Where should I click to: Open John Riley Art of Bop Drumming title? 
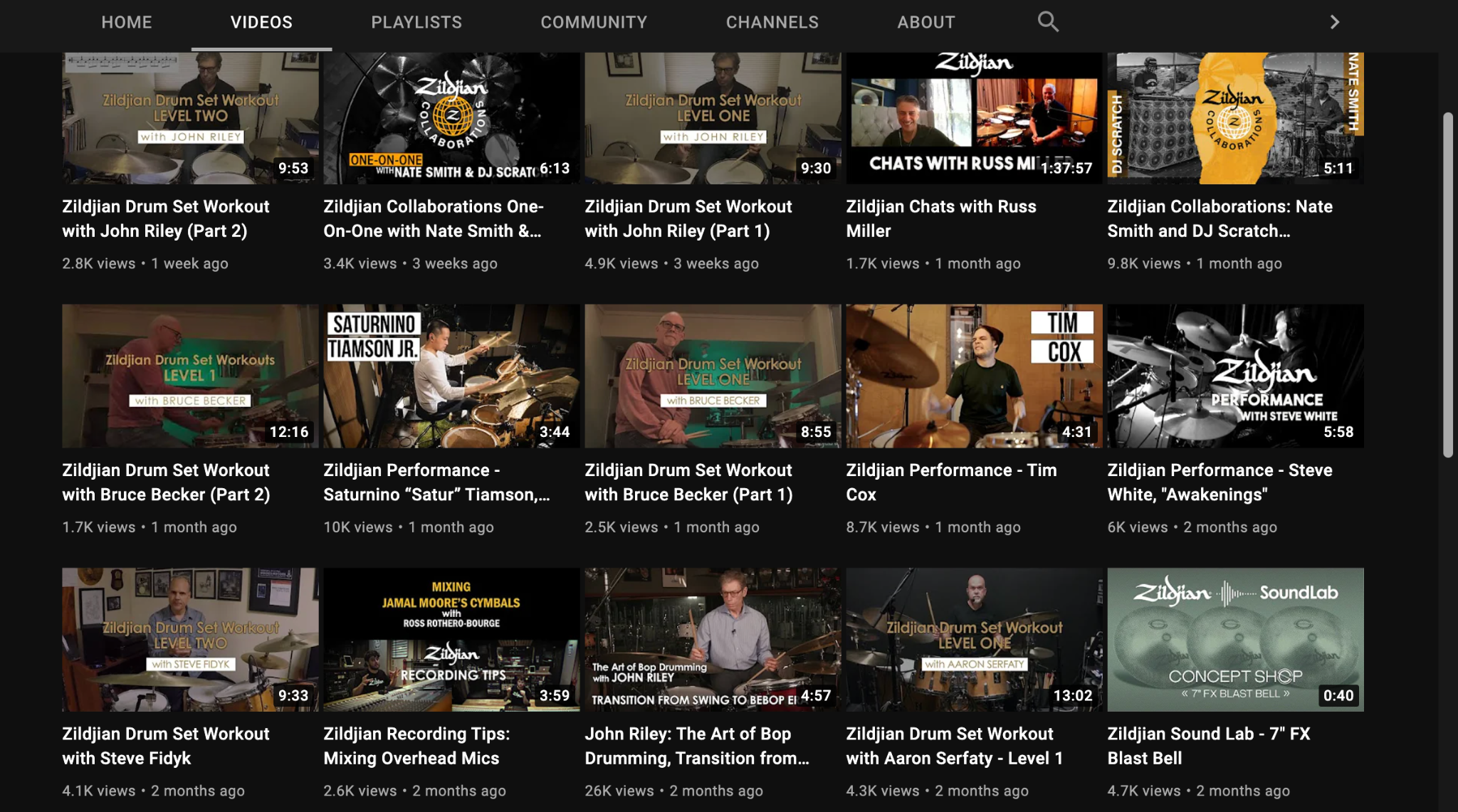696,745
